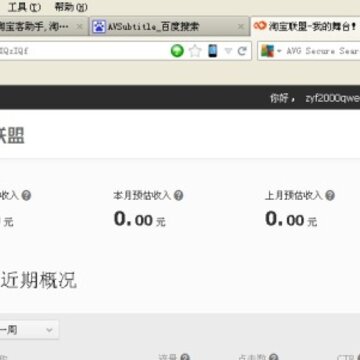Click the zyf2000qwe username link

(333, 98)
